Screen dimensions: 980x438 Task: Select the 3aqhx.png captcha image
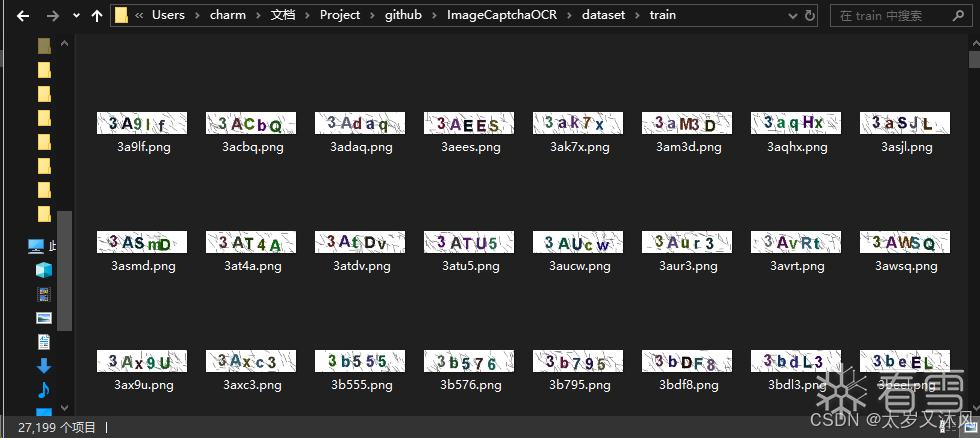[796, 123]
